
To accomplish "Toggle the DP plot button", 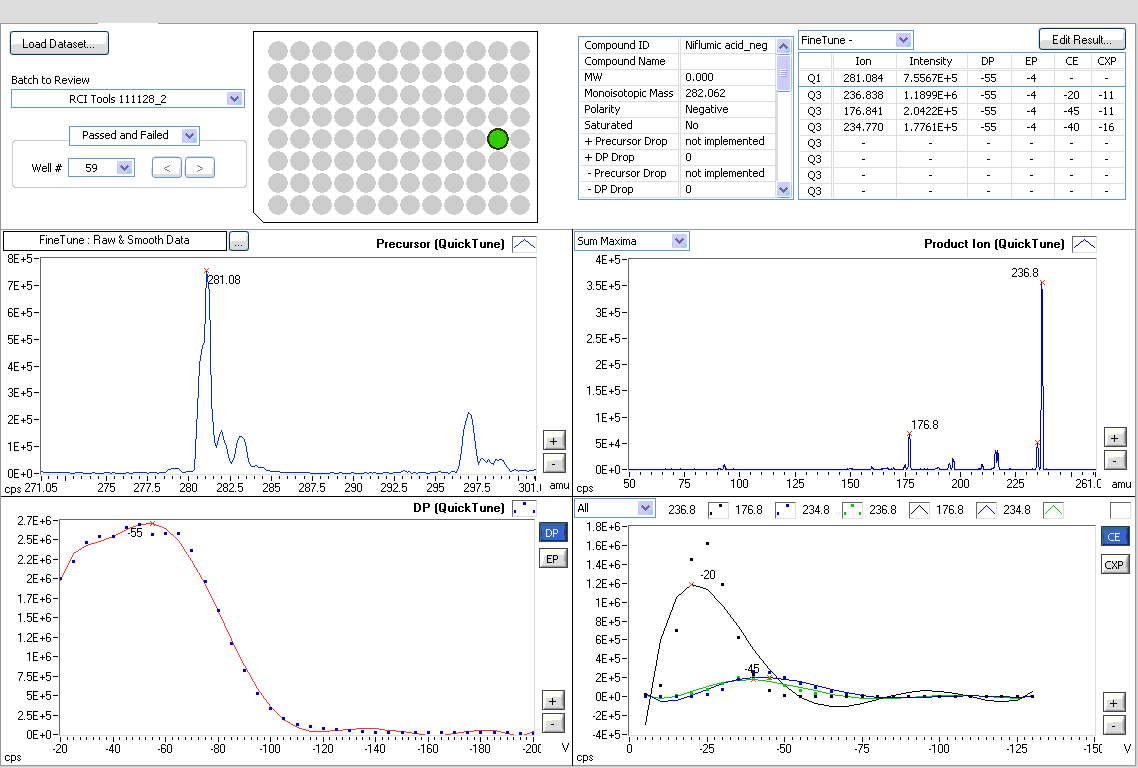I will (552, 533).
